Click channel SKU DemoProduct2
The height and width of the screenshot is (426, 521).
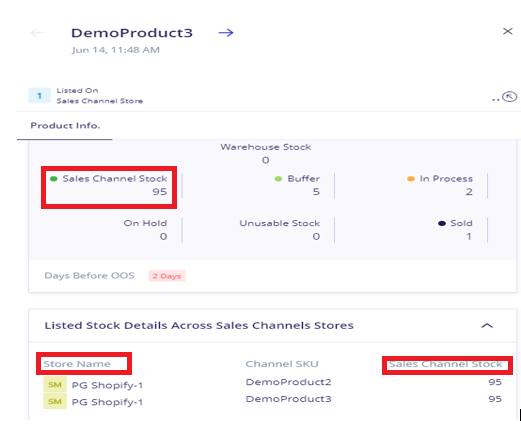click(x=288, y=382)
